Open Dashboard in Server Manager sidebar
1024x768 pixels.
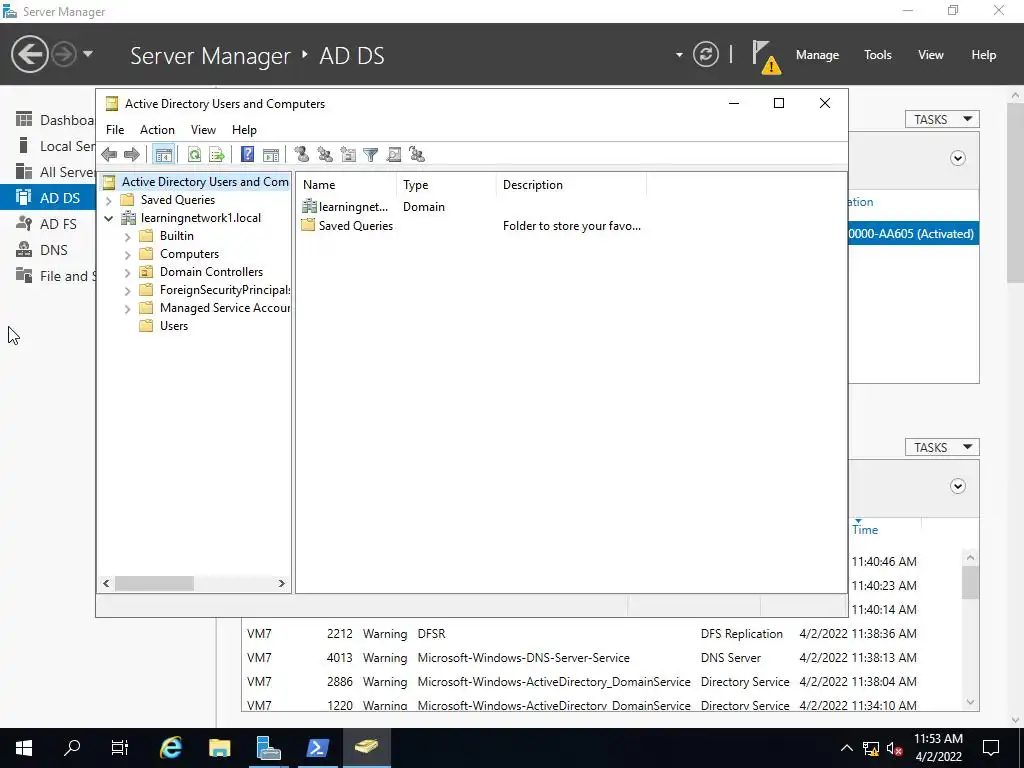click(56, 120)
